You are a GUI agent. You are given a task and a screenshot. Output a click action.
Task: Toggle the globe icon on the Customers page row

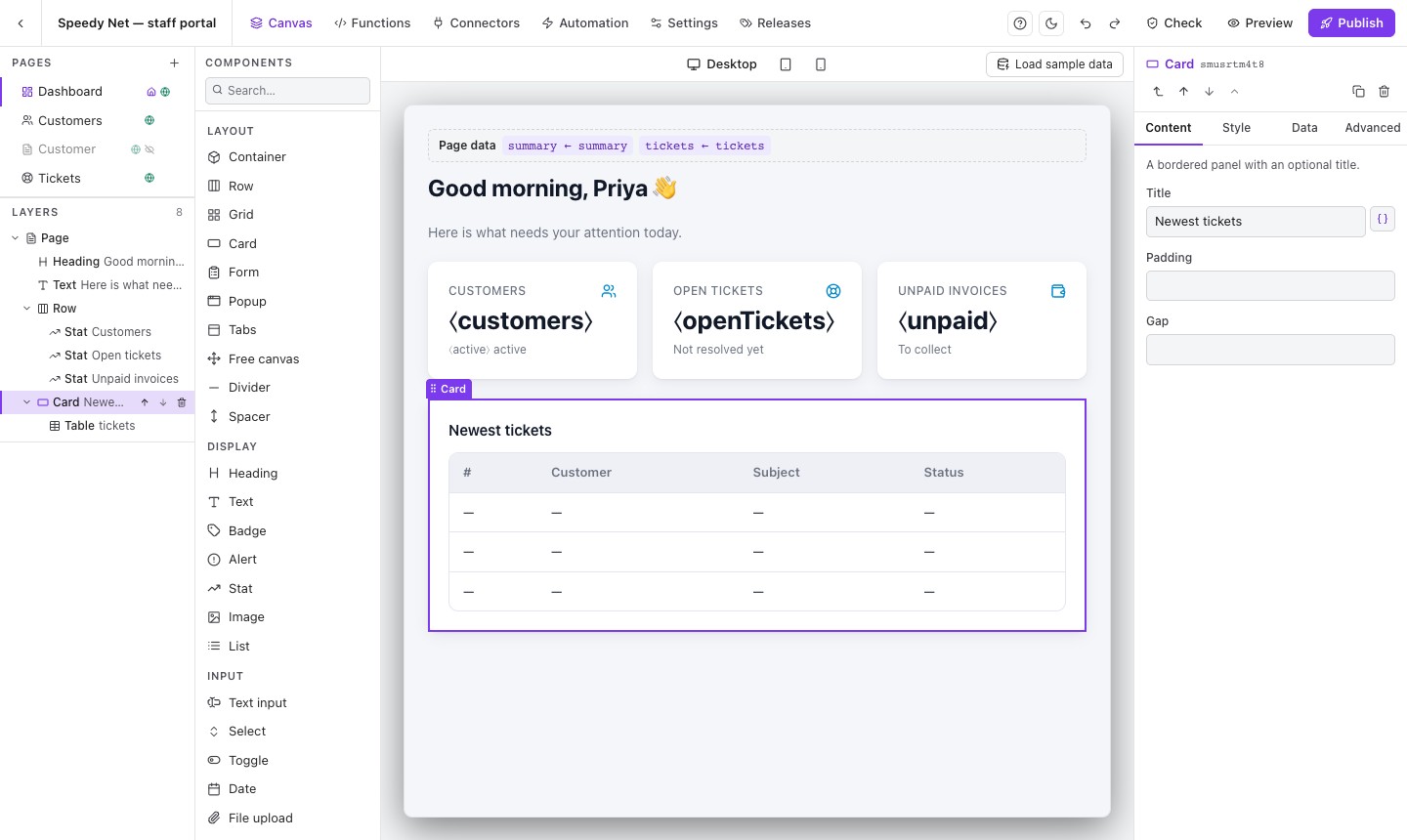[149, 121]
